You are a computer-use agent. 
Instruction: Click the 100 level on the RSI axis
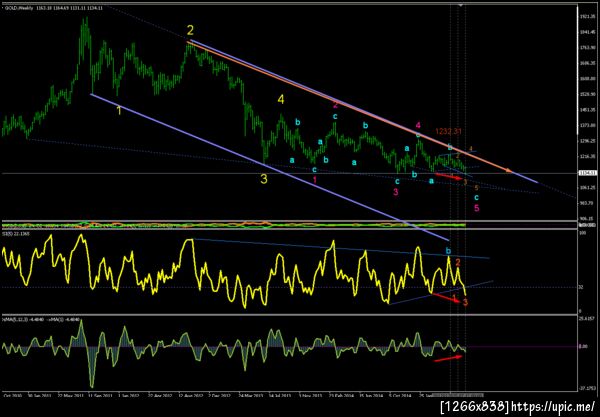click(582, 233)
